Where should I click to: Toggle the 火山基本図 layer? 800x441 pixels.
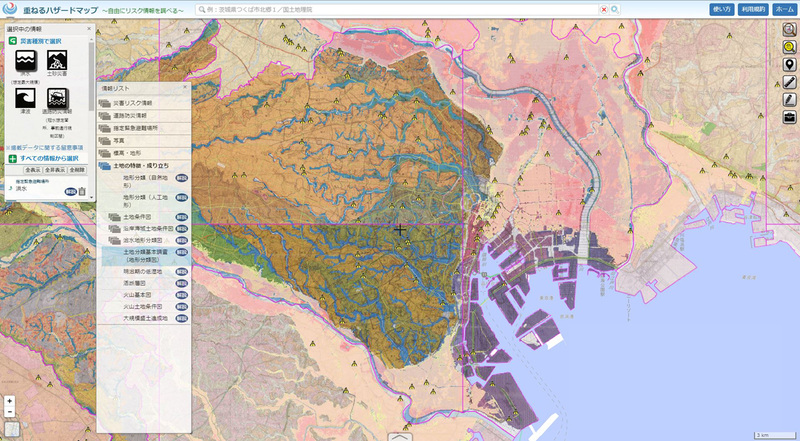click(x=137, y=295)
